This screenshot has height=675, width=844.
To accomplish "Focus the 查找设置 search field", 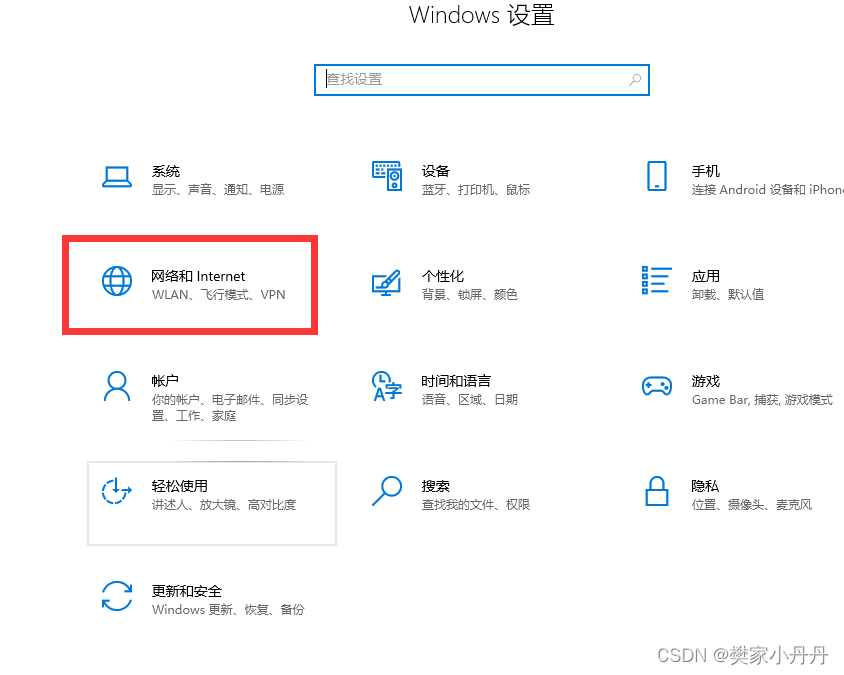I will coord(482,80).
